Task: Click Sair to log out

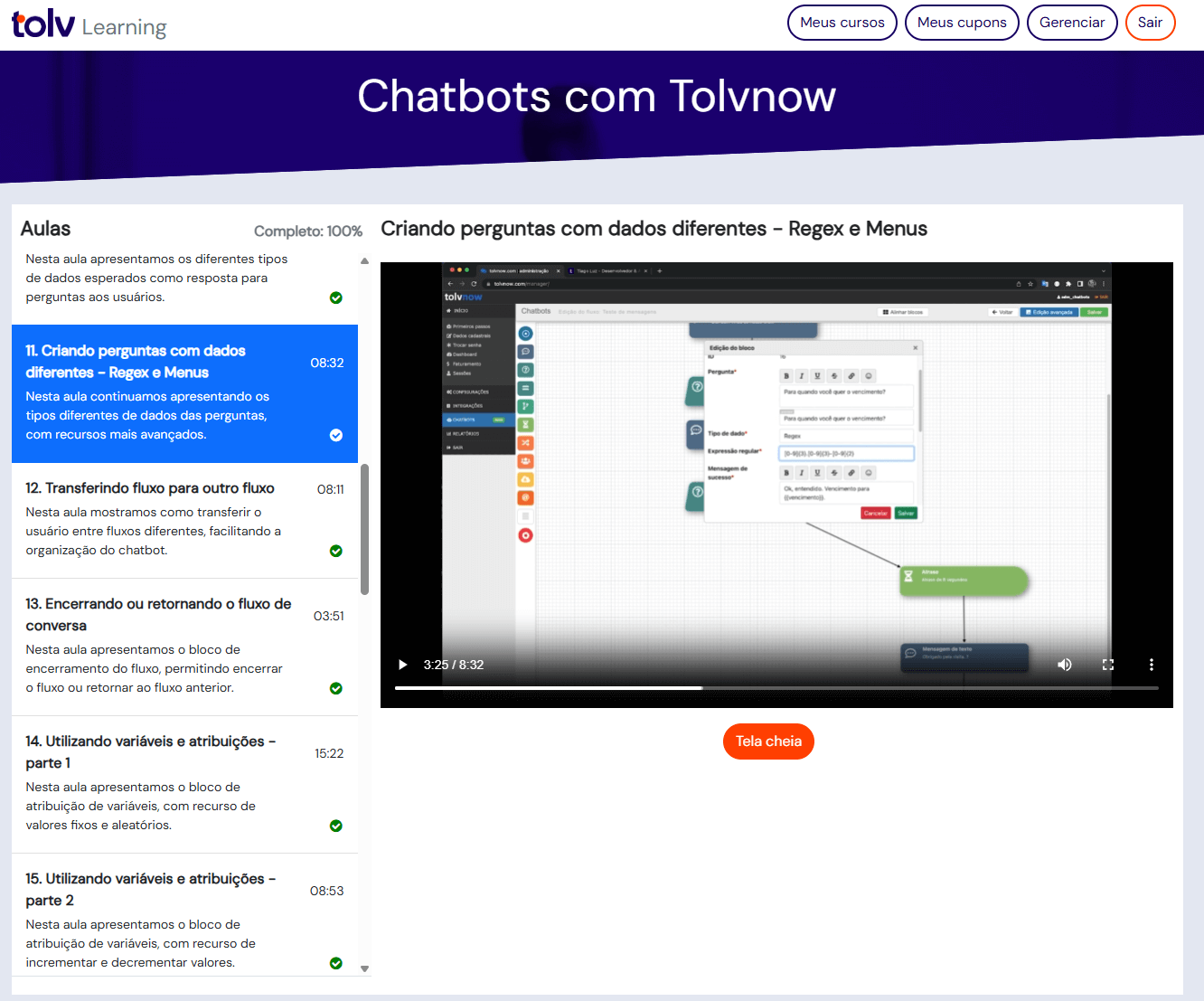Action: coord(1150,23)
